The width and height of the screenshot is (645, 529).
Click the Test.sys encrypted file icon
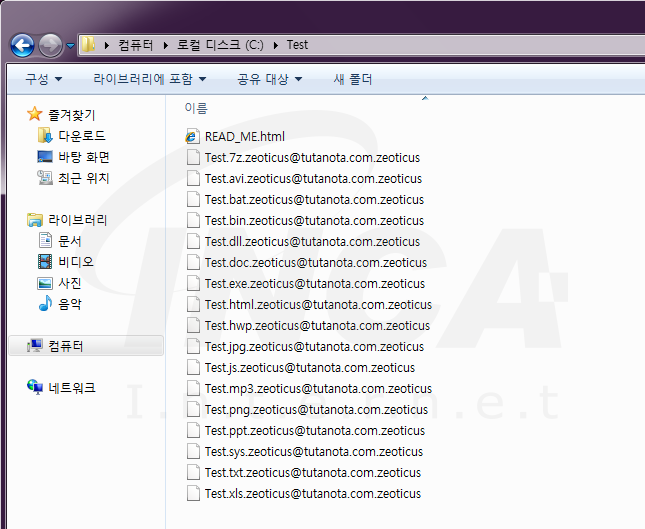pos(193,451)
